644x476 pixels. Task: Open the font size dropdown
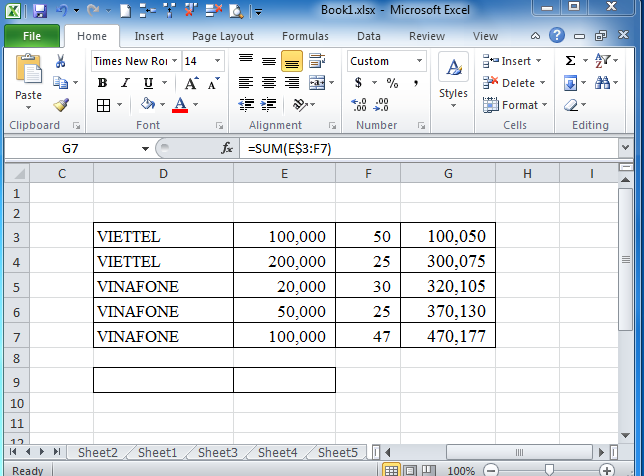pyautogui.click(x=217, y=61)
